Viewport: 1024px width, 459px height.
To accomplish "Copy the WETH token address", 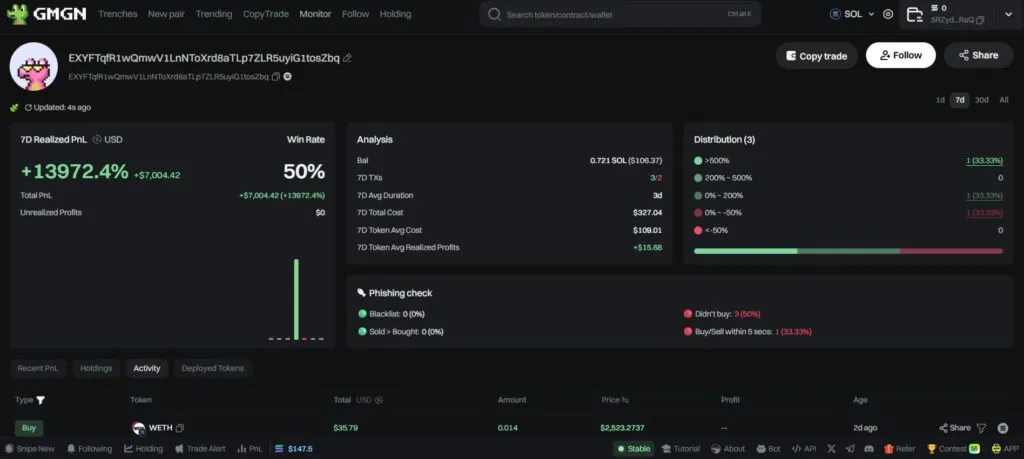I will pos(180,428).
